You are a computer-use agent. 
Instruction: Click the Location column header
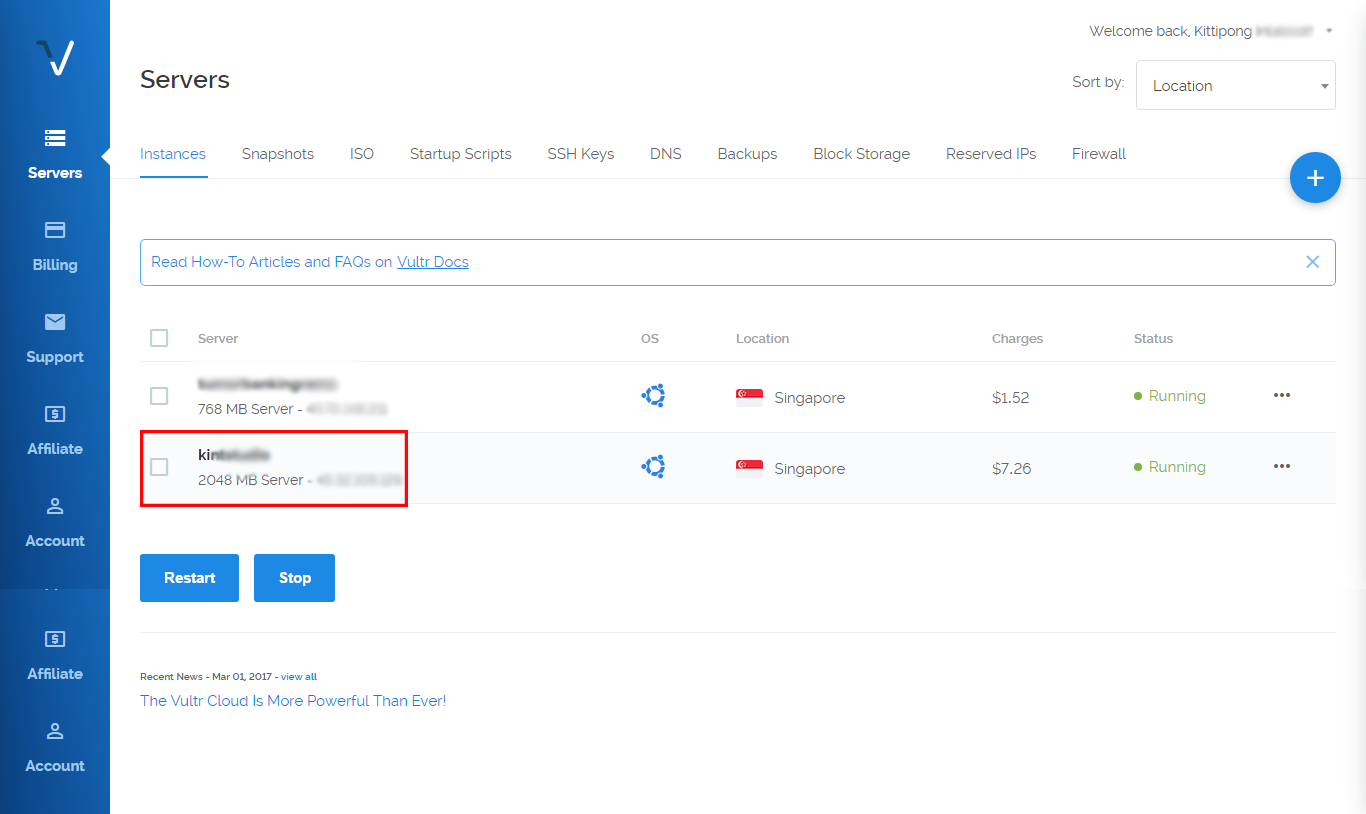[763, 339]
